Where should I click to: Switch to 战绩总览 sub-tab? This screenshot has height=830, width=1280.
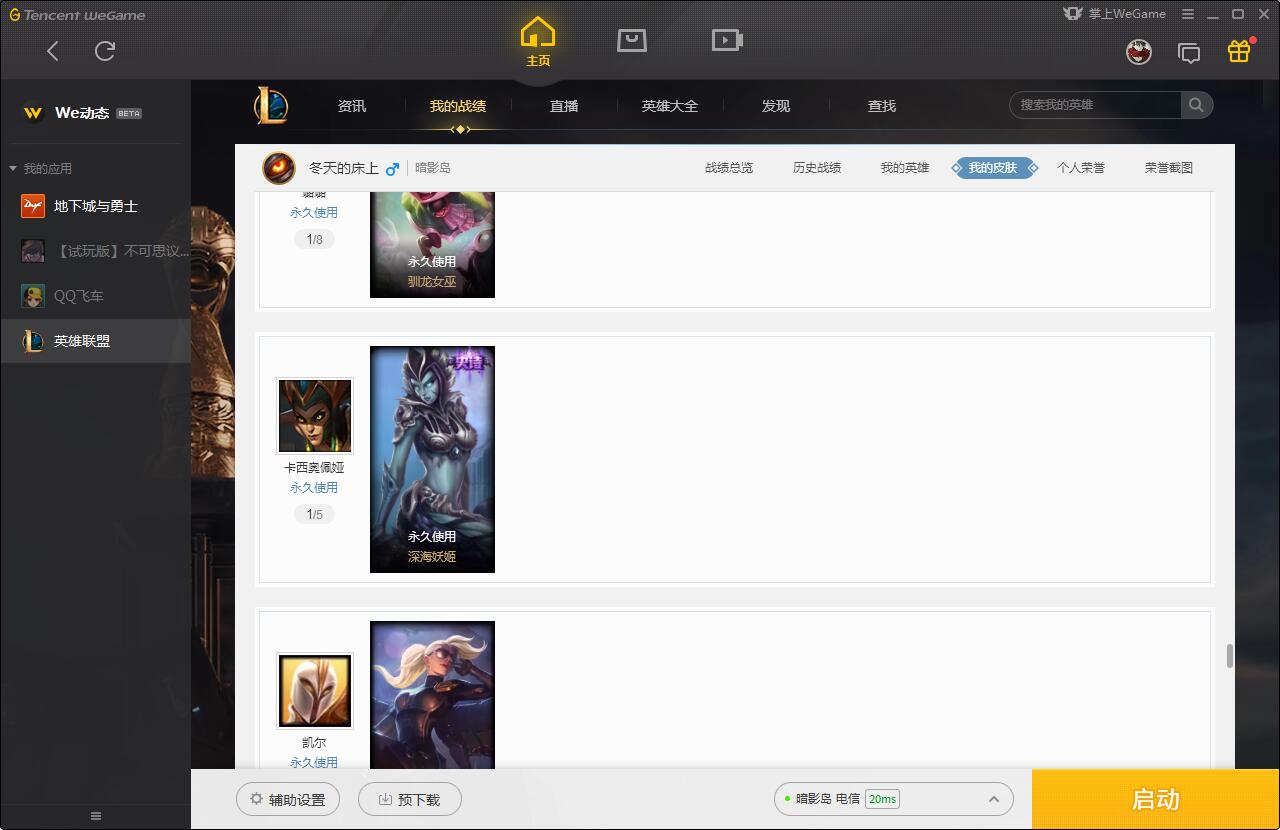click(729, 168)
